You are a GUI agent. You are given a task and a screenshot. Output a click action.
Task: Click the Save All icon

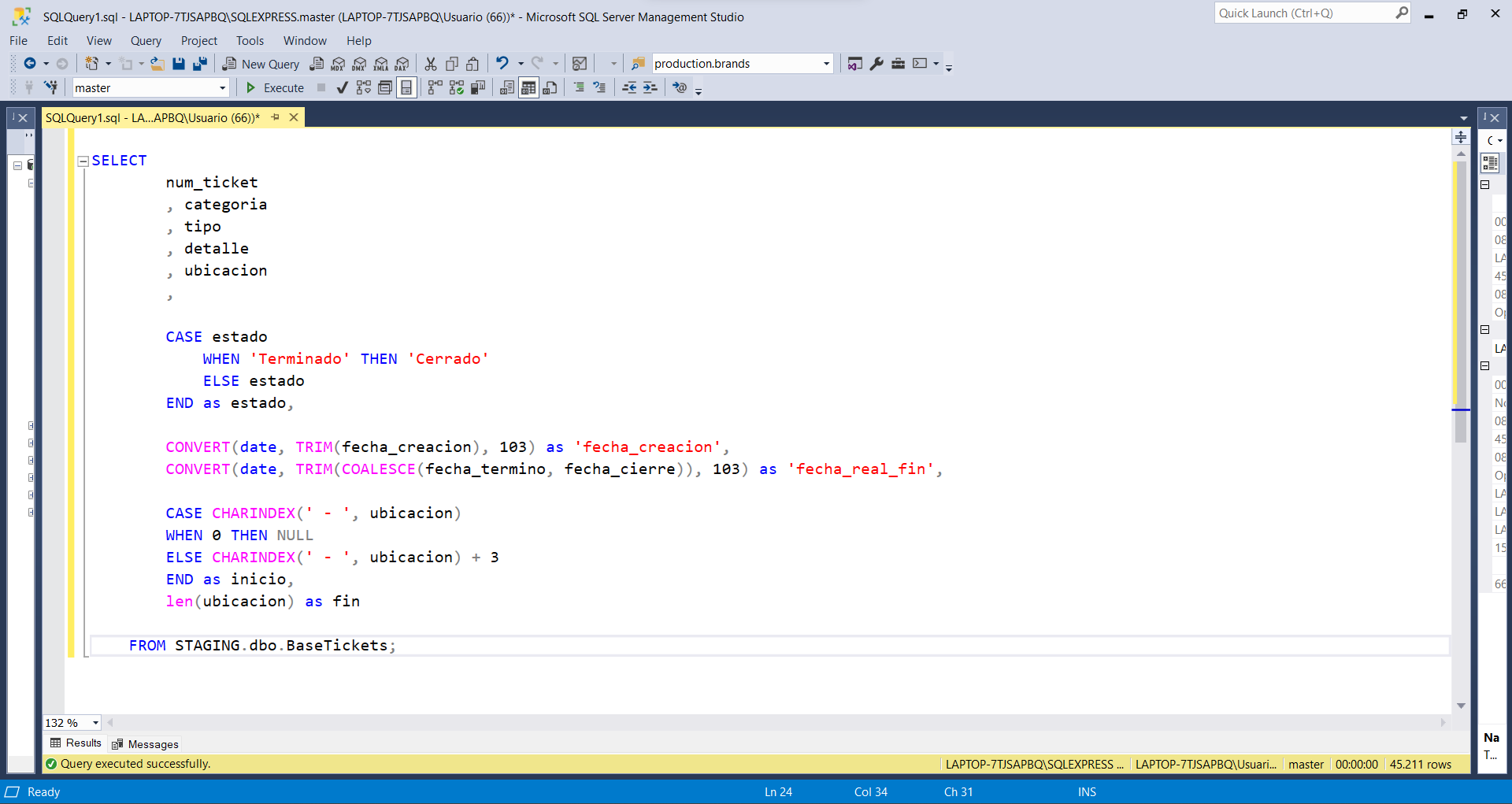pyautogui.click(x=200, y=64)
